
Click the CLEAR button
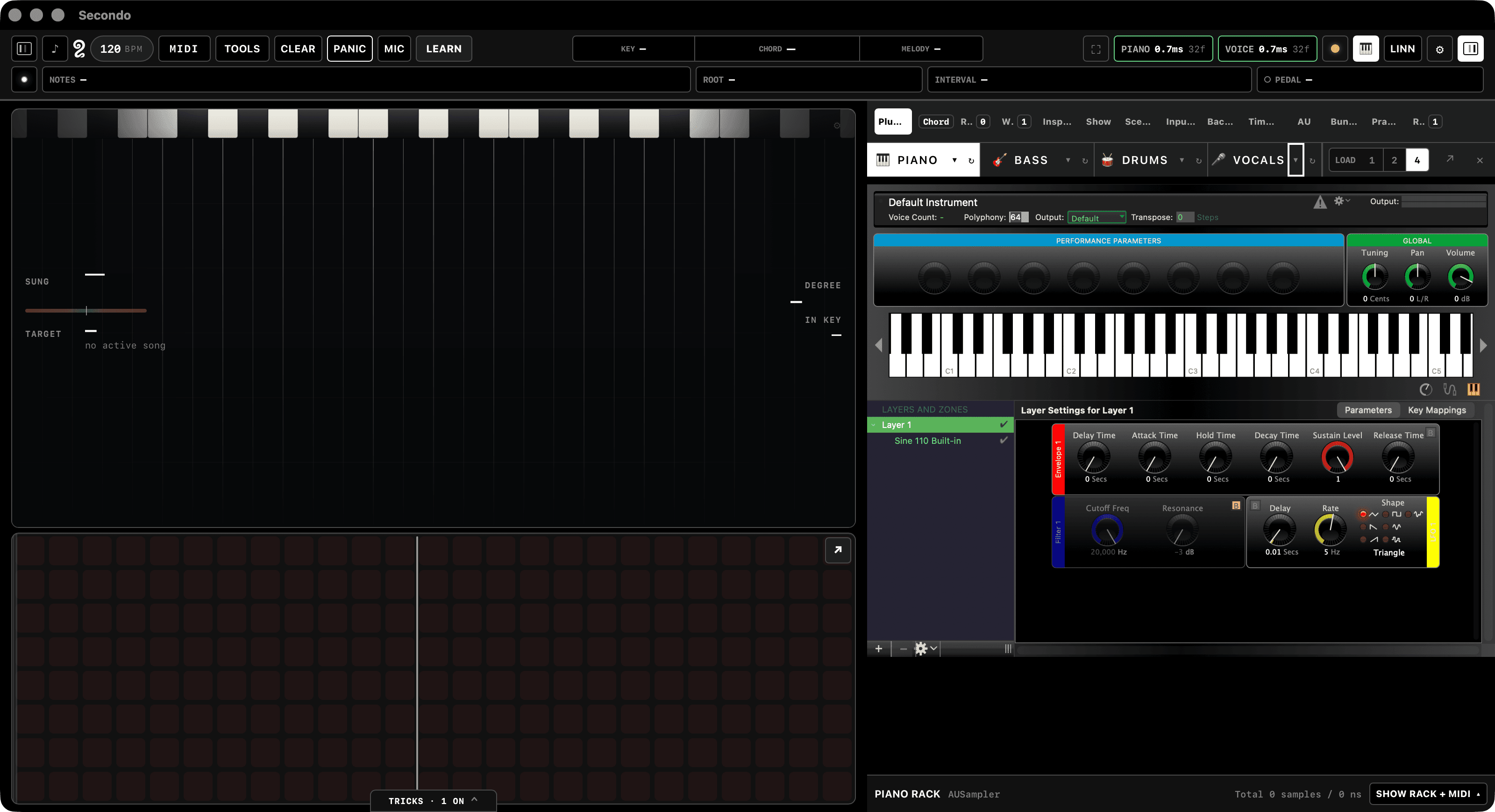click(x=298, y=49)
